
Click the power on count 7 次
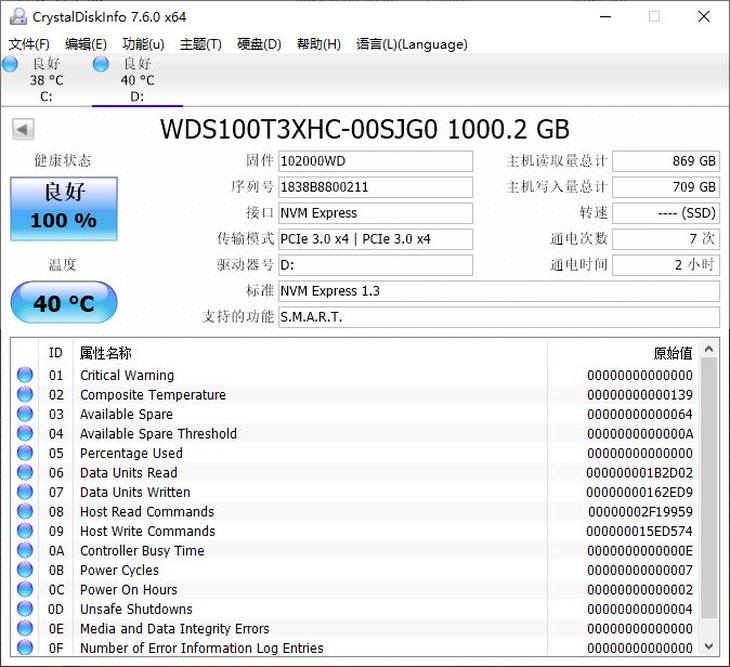coord(666,239)
